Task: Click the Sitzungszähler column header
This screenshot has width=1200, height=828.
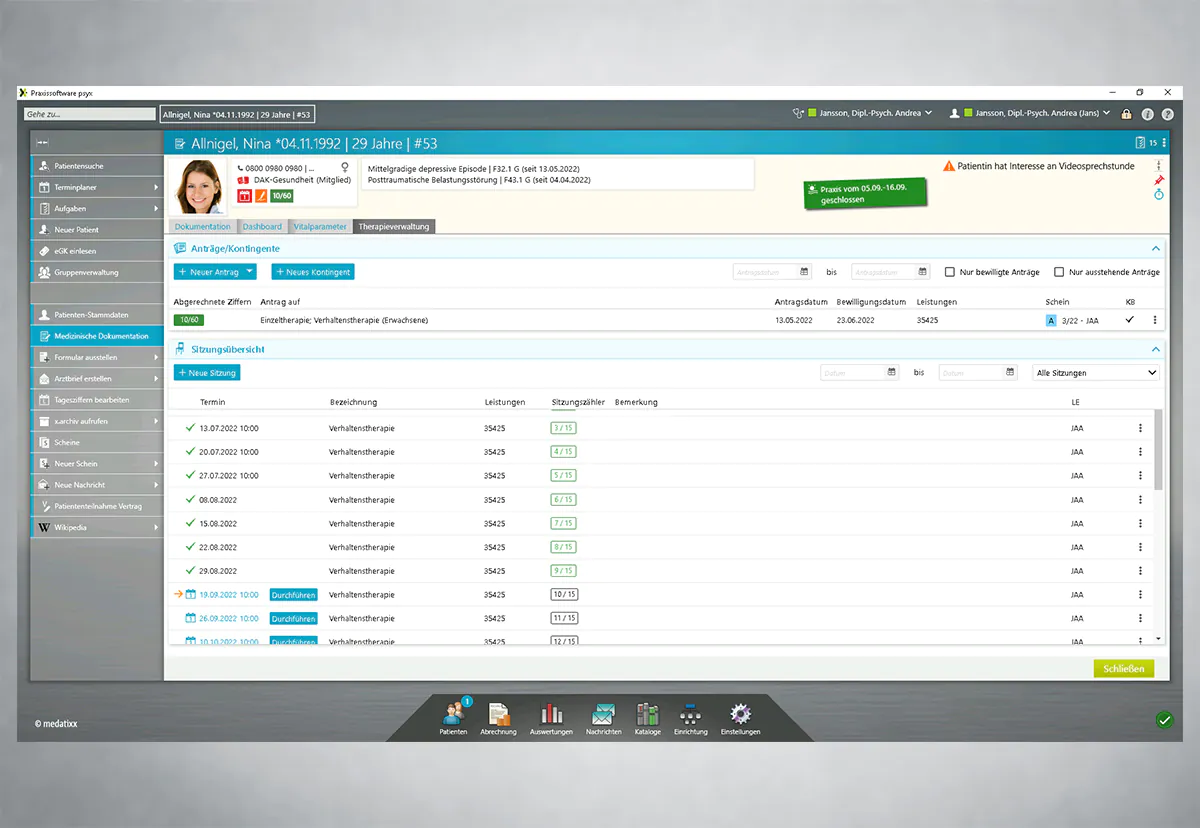Action: click(x=578, y=402)
